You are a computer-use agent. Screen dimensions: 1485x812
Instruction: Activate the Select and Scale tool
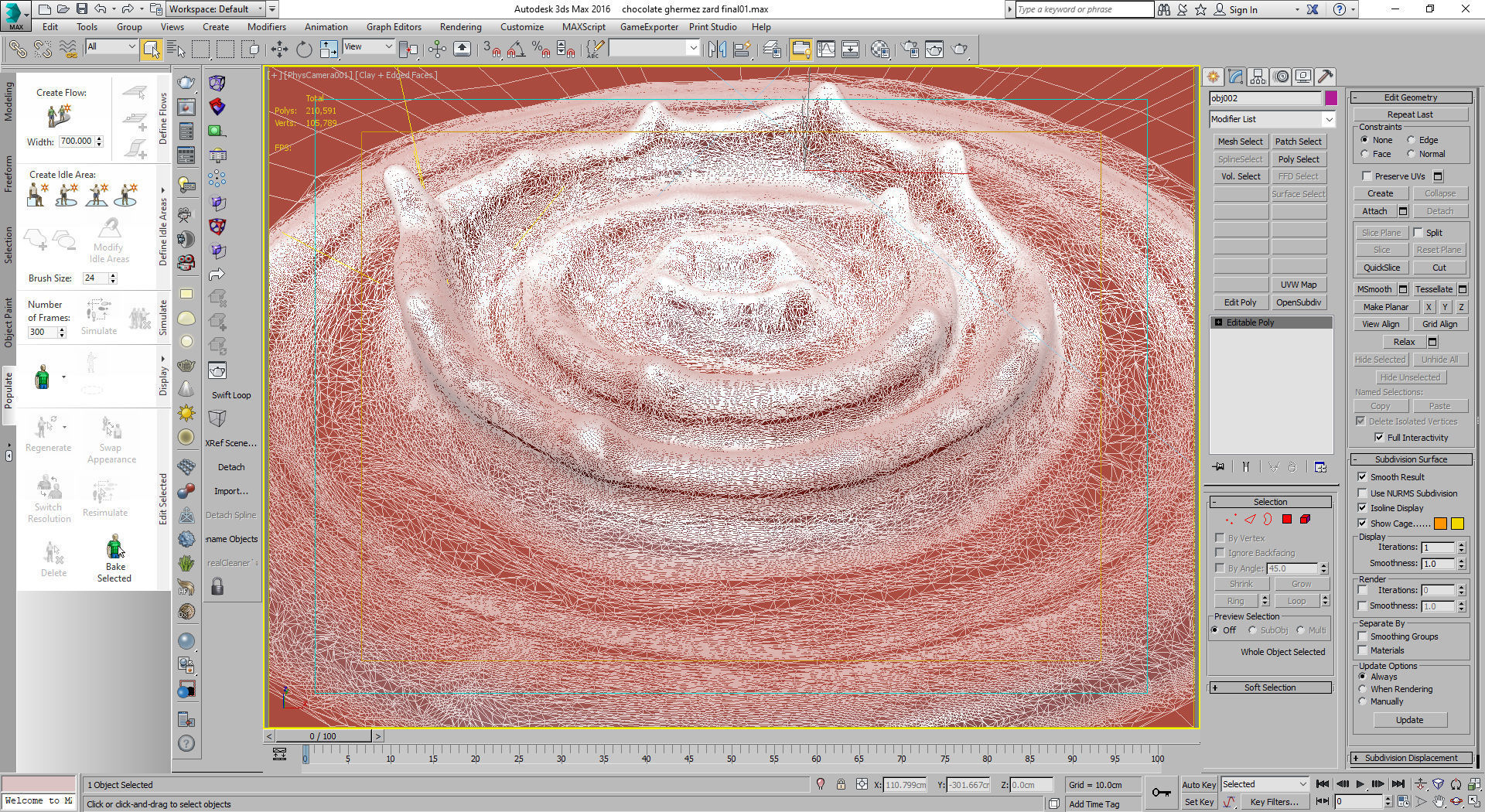pyautogui.click(x=329, y=49)
